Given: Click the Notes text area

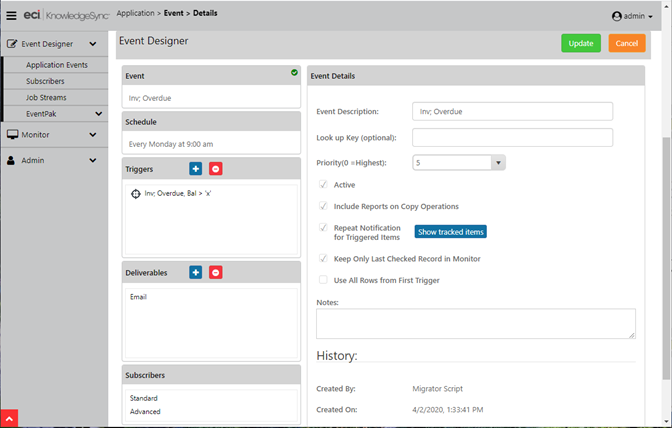Looking at the screenshot, I should [x=476, y=323].
